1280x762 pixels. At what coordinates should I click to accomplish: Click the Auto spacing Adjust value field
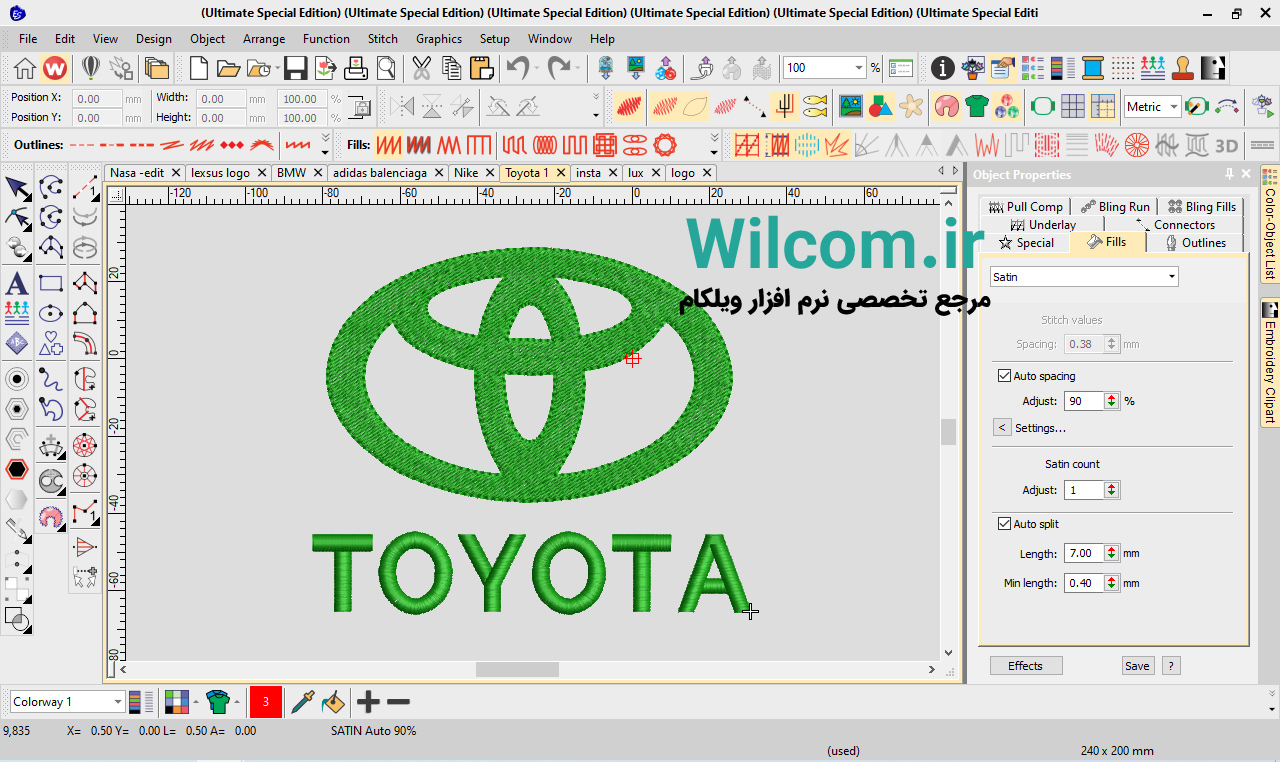[1084, 401]
